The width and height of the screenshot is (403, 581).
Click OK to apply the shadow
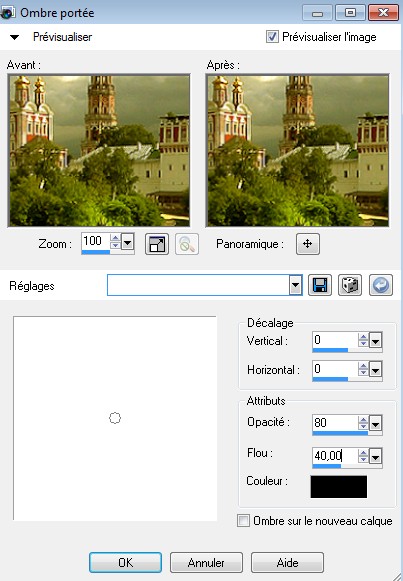click(126, 562)
